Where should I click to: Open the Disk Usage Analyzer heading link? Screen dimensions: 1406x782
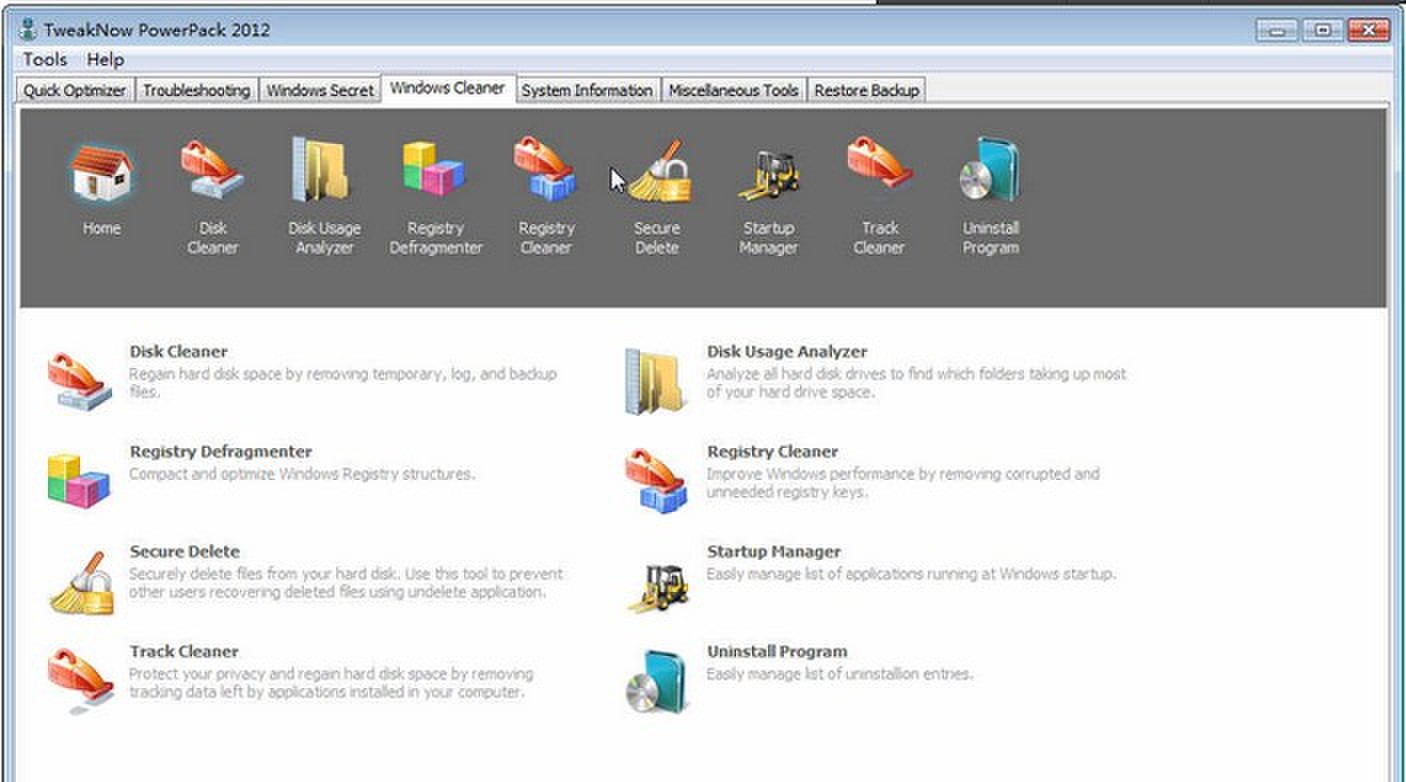pyautogui.click(x=787, y=352)
